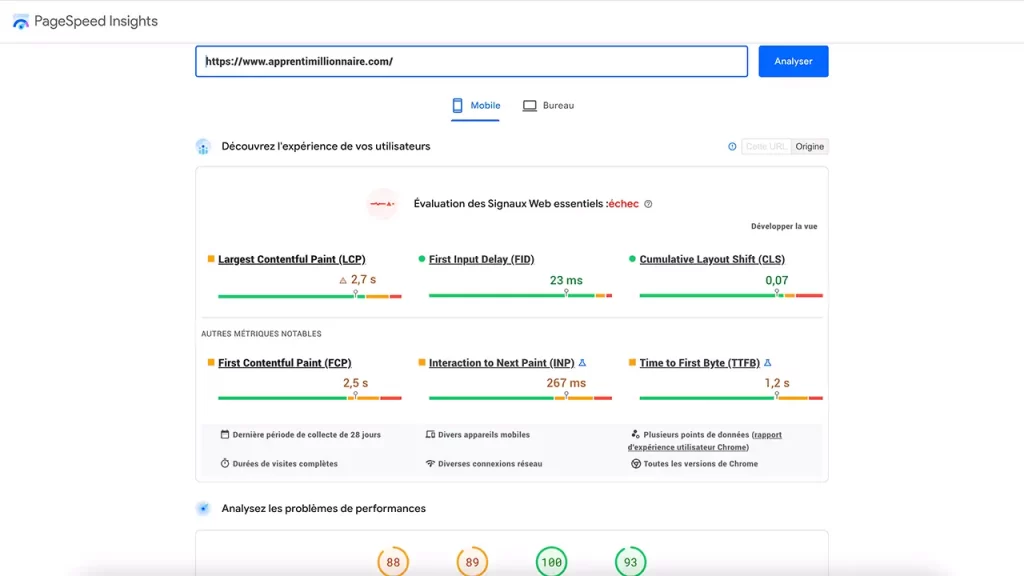Image resolution: width=1024 pixels, height=576 pixels.
Task: Click the calendar icon for 28-day period
Action: (225, 434)
